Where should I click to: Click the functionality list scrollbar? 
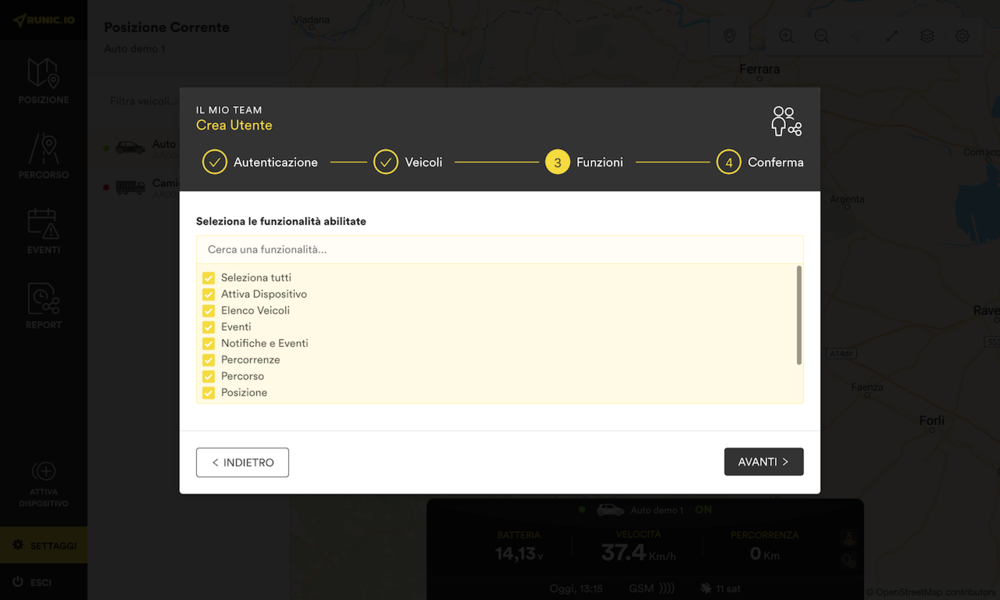tap(798, 315)
